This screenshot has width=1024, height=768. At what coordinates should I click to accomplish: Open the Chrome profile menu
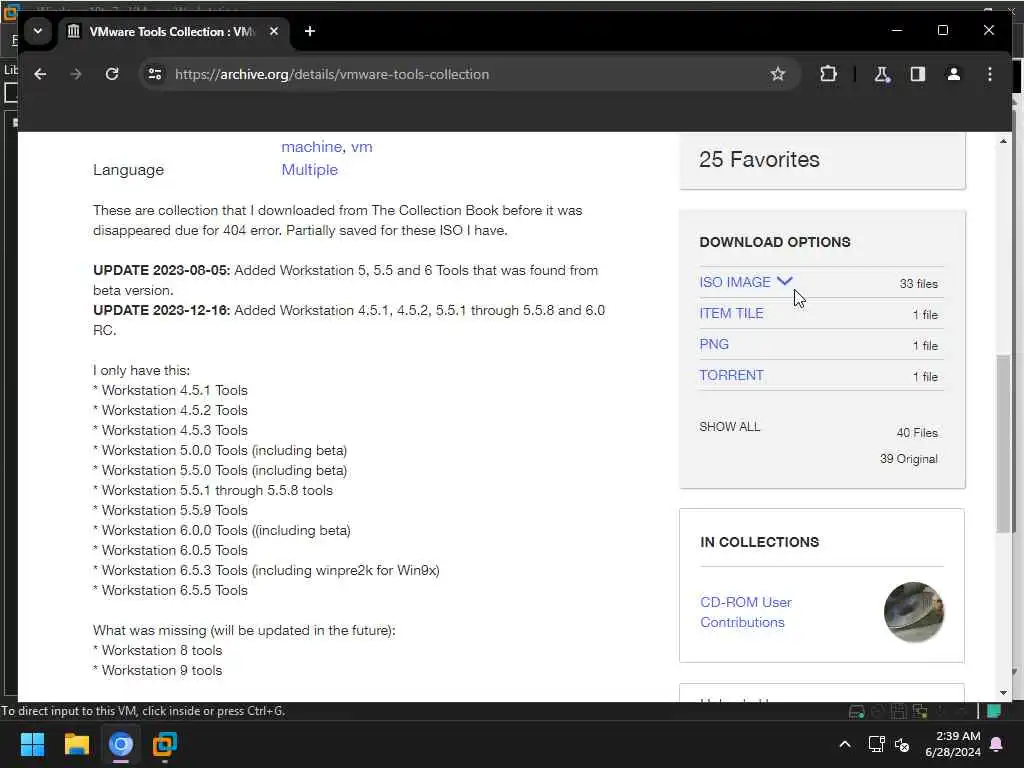(953, 74)
